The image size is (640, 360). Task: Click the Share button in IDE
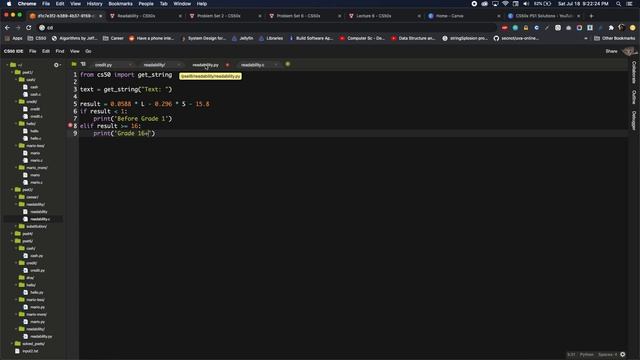click(611, 51)
